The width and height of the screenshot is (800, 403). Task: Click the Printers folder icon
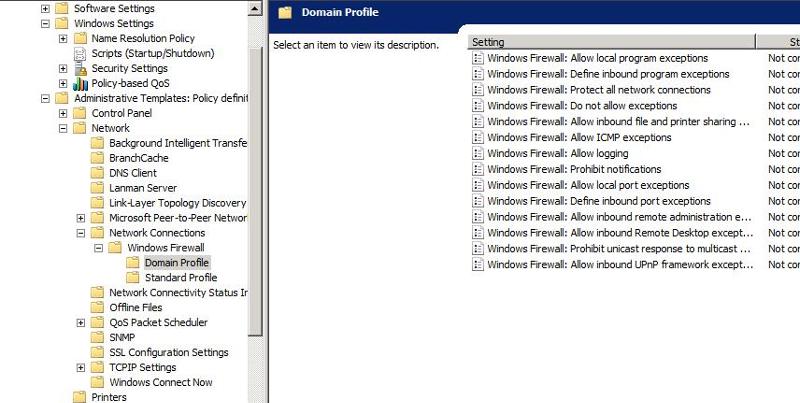coord(80,397)
